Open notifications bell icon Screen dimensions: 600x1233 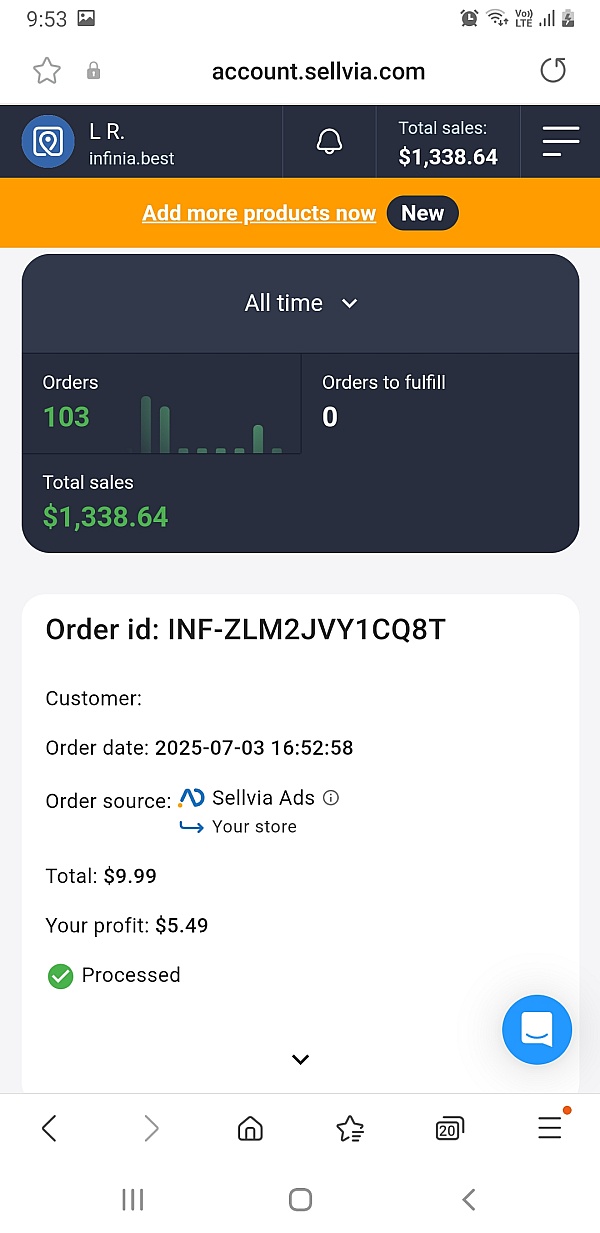click(x=329, y=142)
